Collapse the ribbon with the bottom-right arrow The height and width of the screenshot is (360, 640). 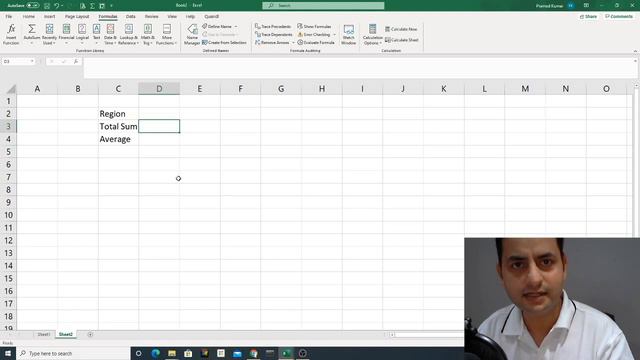(x=635, y=51)
